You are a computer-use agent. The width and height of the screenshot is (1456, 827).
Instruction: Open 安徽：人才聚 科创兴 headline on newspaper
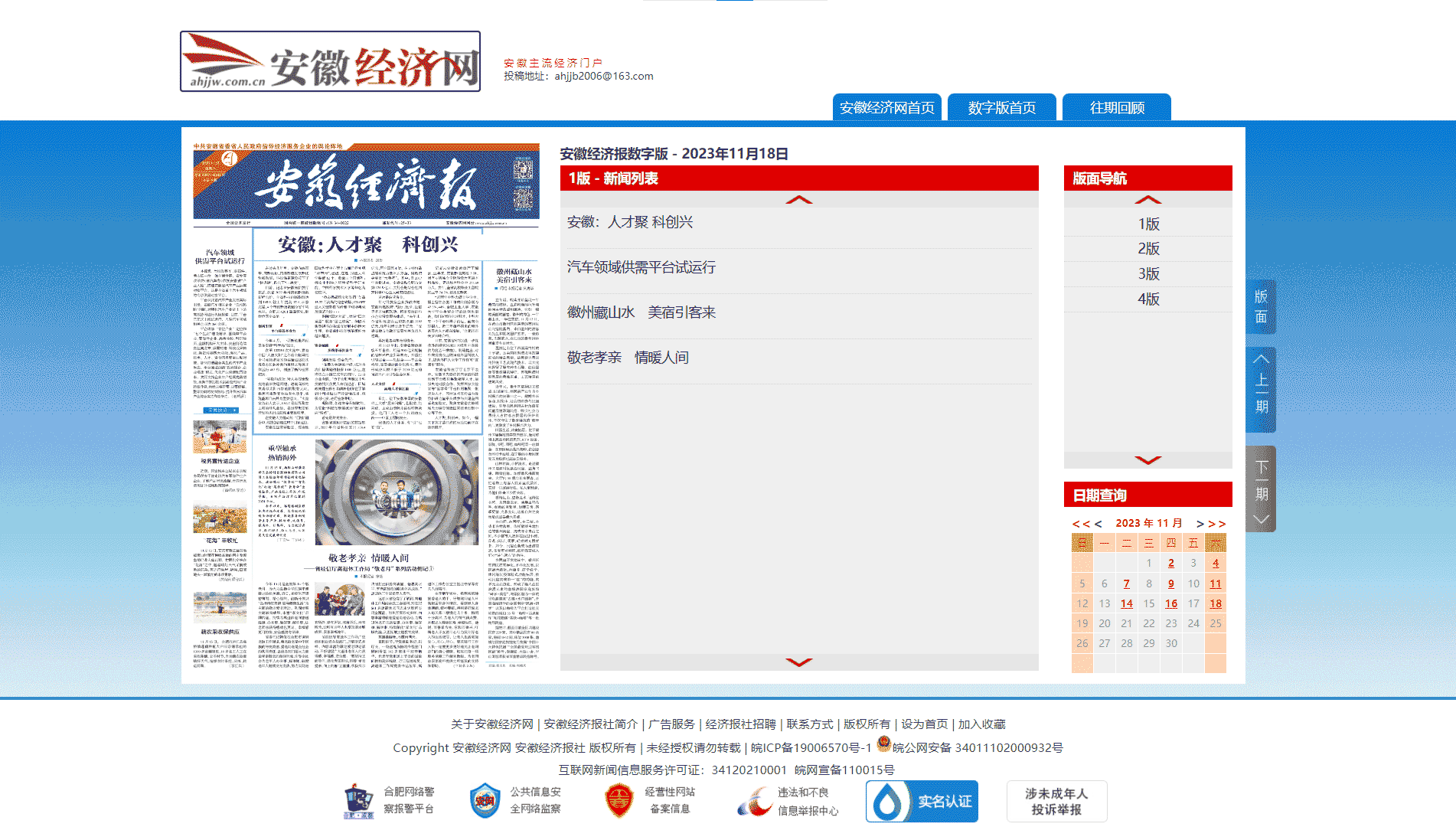368,245
